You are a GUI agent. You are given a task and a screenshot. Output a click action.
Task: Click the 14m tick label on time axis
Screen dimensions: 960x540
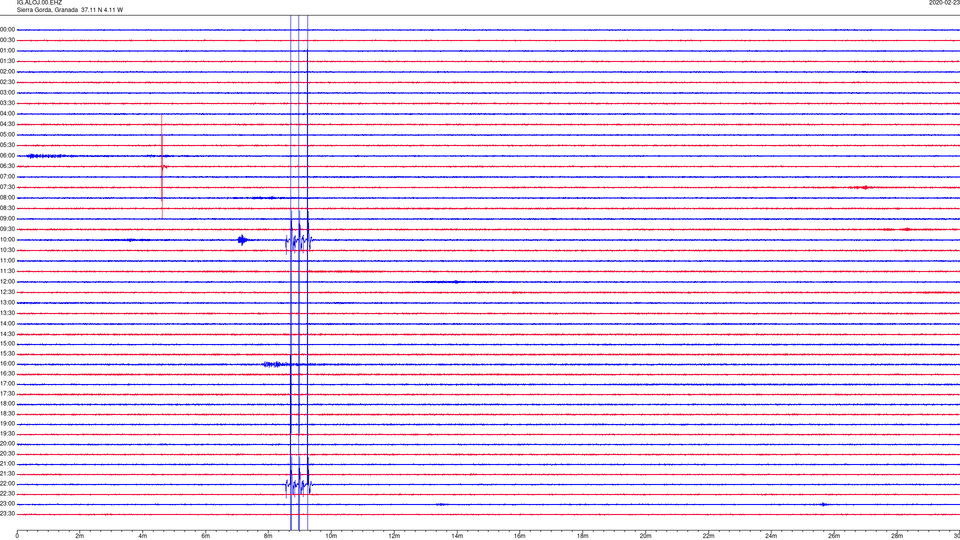(x=457, y=536)
